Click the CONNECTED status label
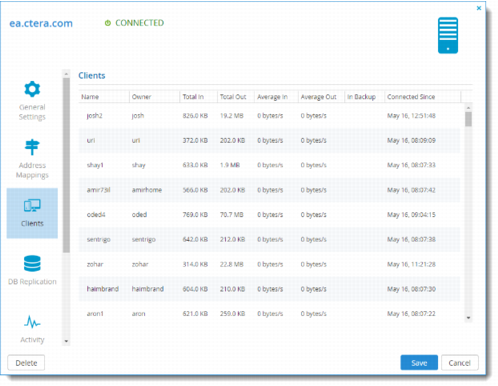Screen dimensions: 498x386 (140, 23)
